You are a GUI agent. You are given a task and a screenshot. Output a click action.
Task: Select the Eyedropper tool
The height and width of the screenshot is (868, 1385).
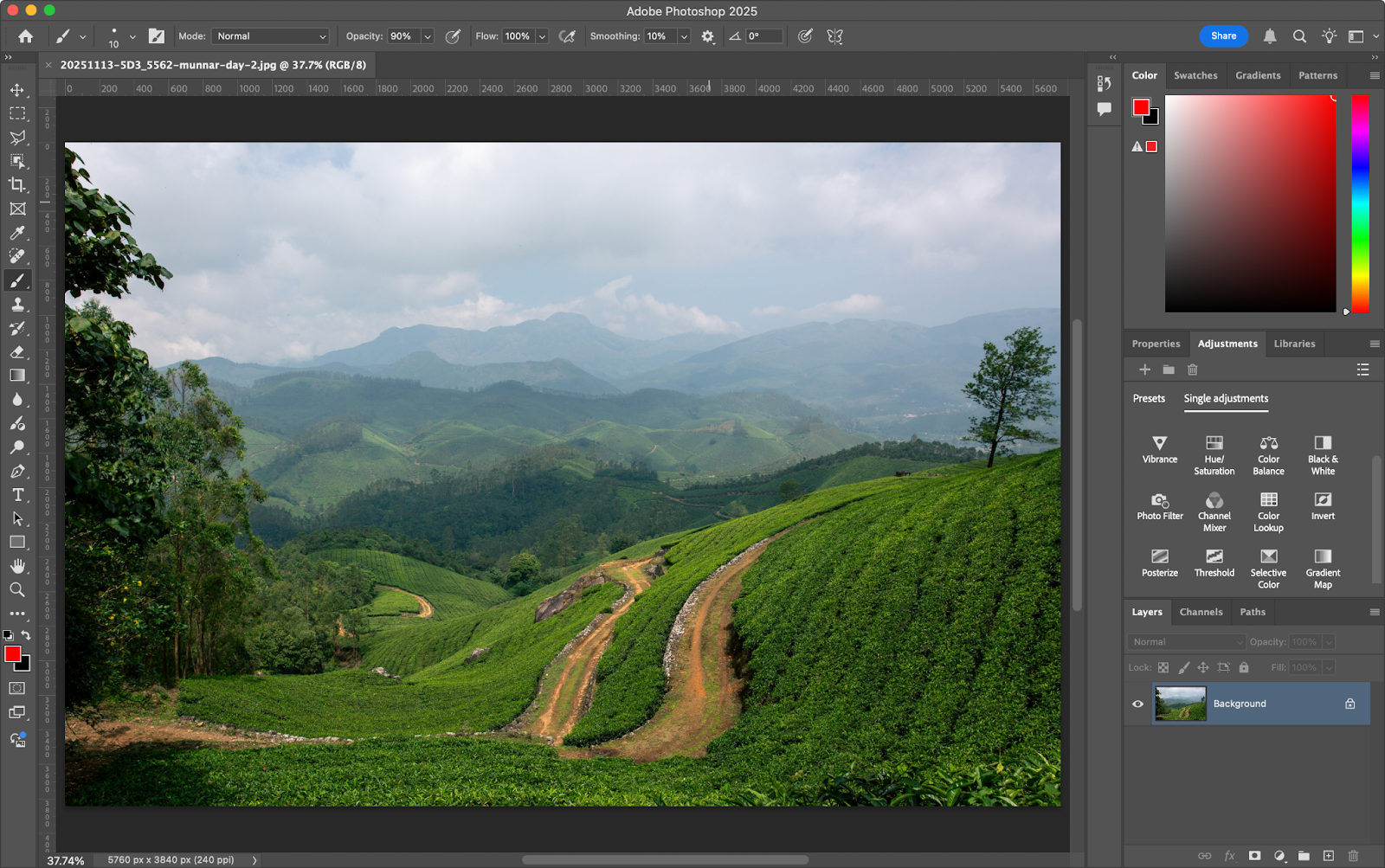coord(17,232)
